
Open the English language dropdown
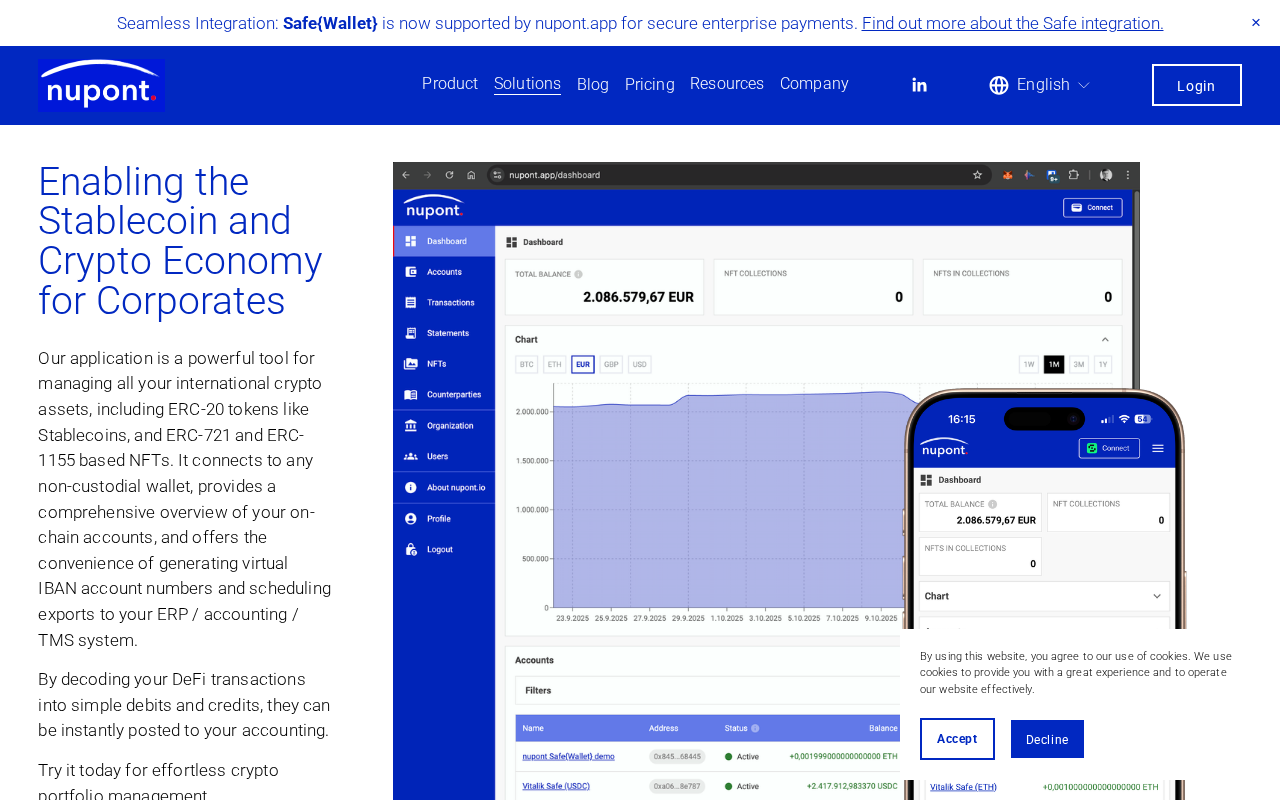point(1053,85)
